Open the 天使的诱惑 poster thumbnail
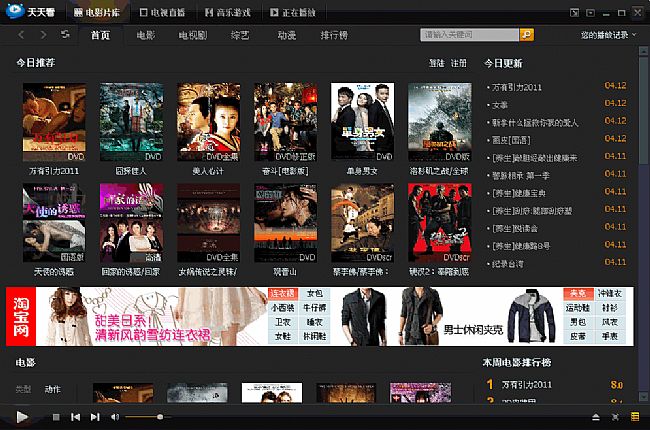Screen dimensions: 650x430 coord(54,223)
